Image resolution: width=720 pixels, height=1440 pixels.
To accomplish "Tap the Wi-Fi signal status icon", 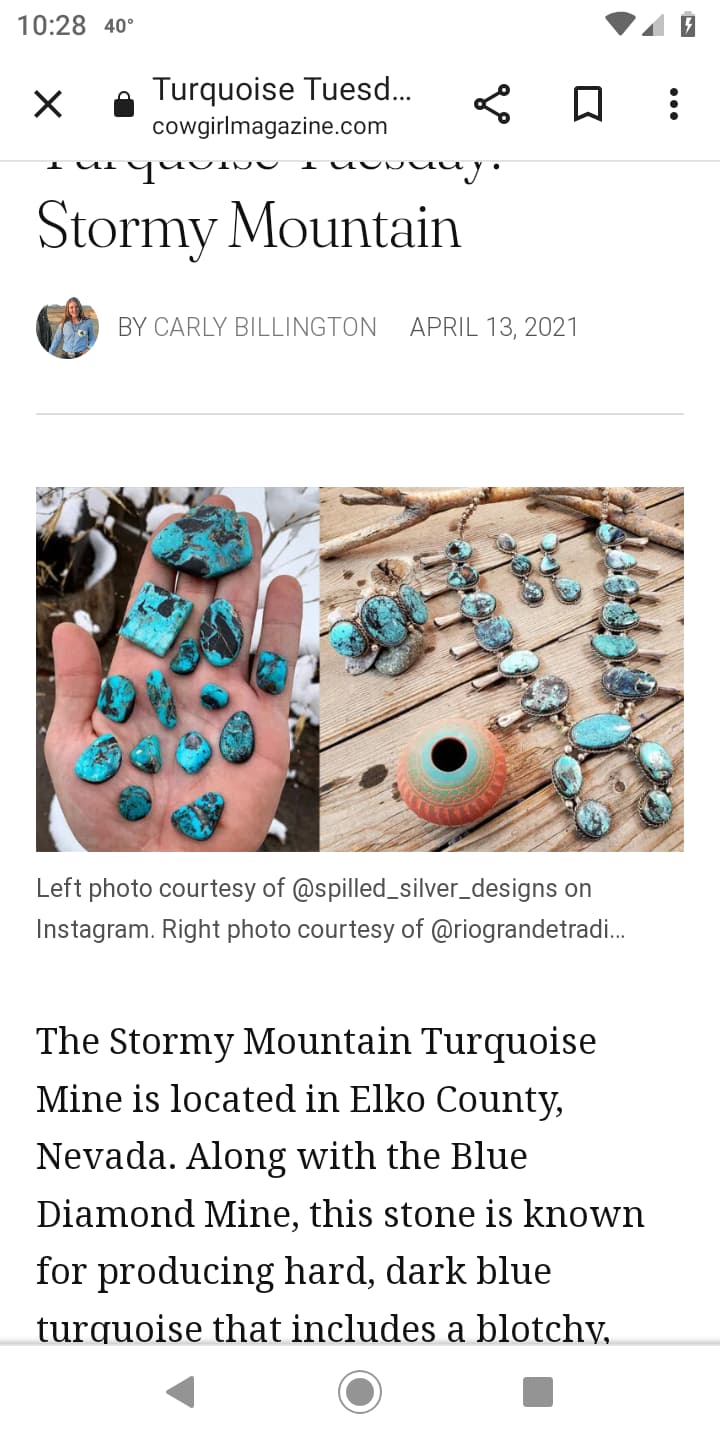I will 621,25.
